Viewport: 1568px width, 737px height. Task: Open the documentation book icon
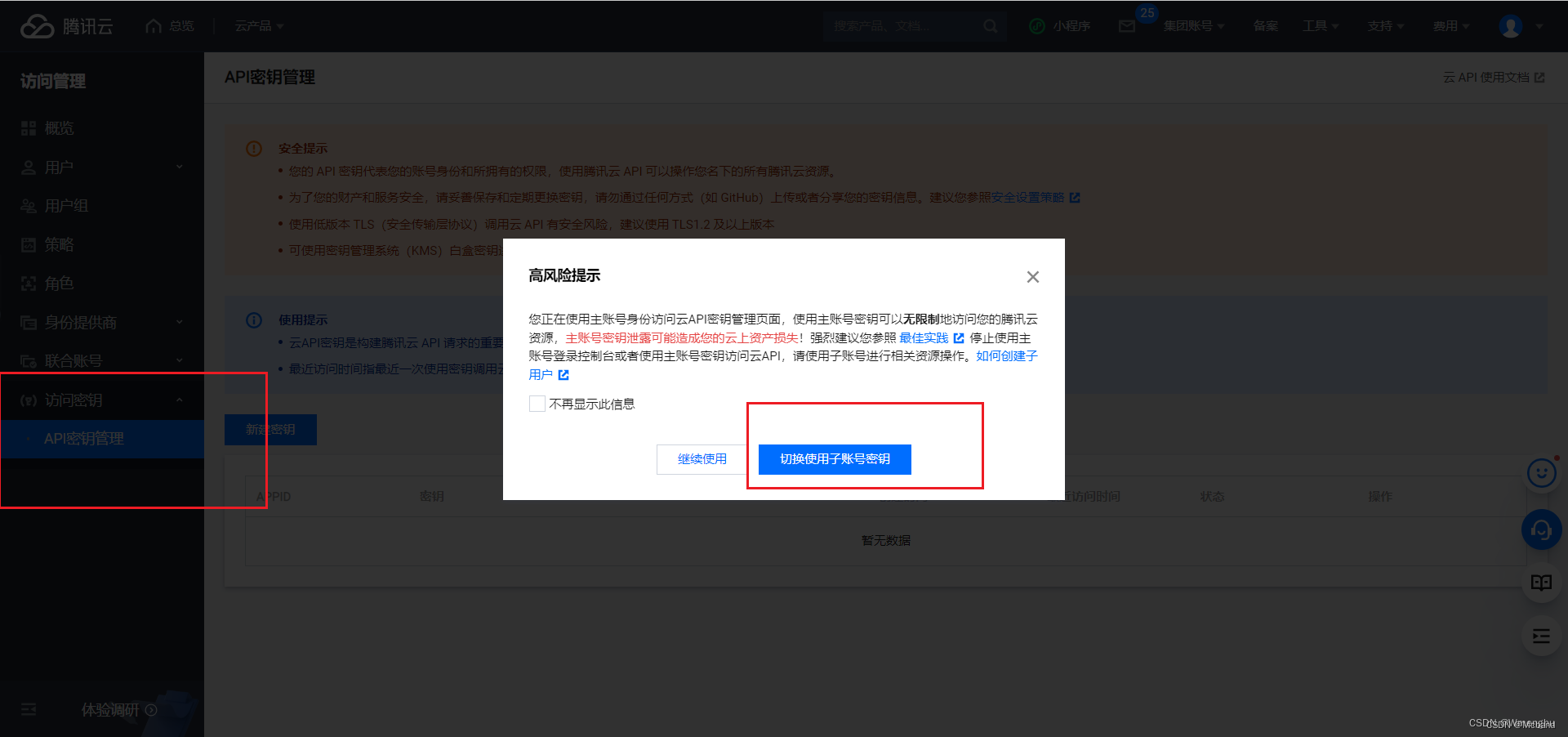(x=1542, y=583)
